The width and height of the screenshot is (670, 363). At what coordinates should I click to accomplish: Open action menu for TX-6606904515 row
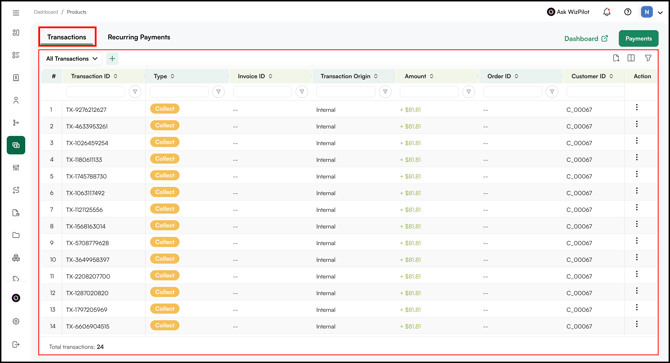pyautogui.click(x=637, y=324)
